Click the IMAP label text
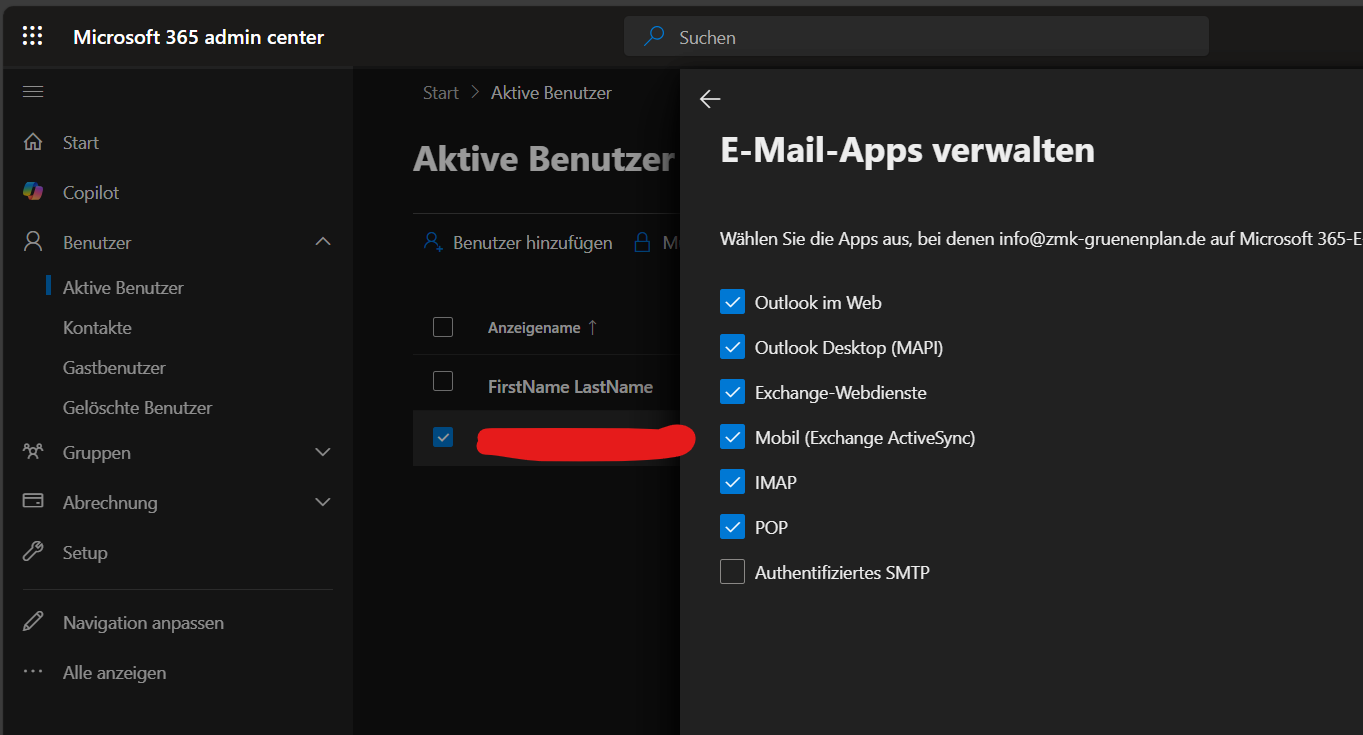 click(x=776, y=482)
